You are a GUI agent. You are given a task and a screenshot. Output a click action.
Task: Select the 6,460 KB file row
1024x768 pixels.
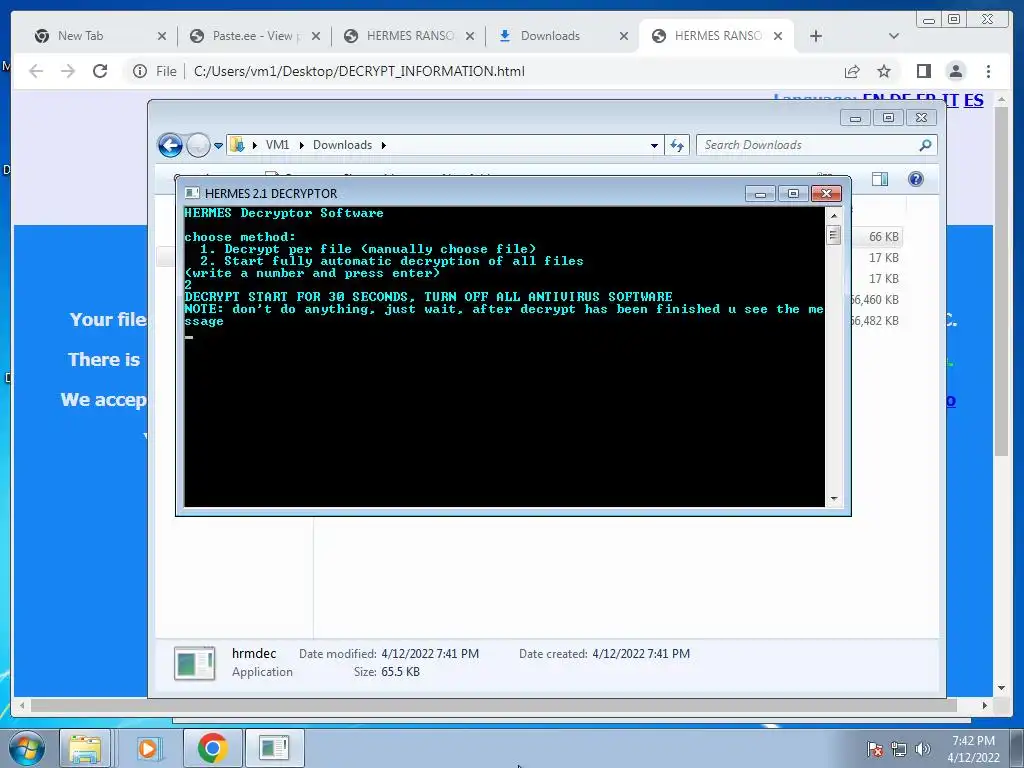[874, 300]
